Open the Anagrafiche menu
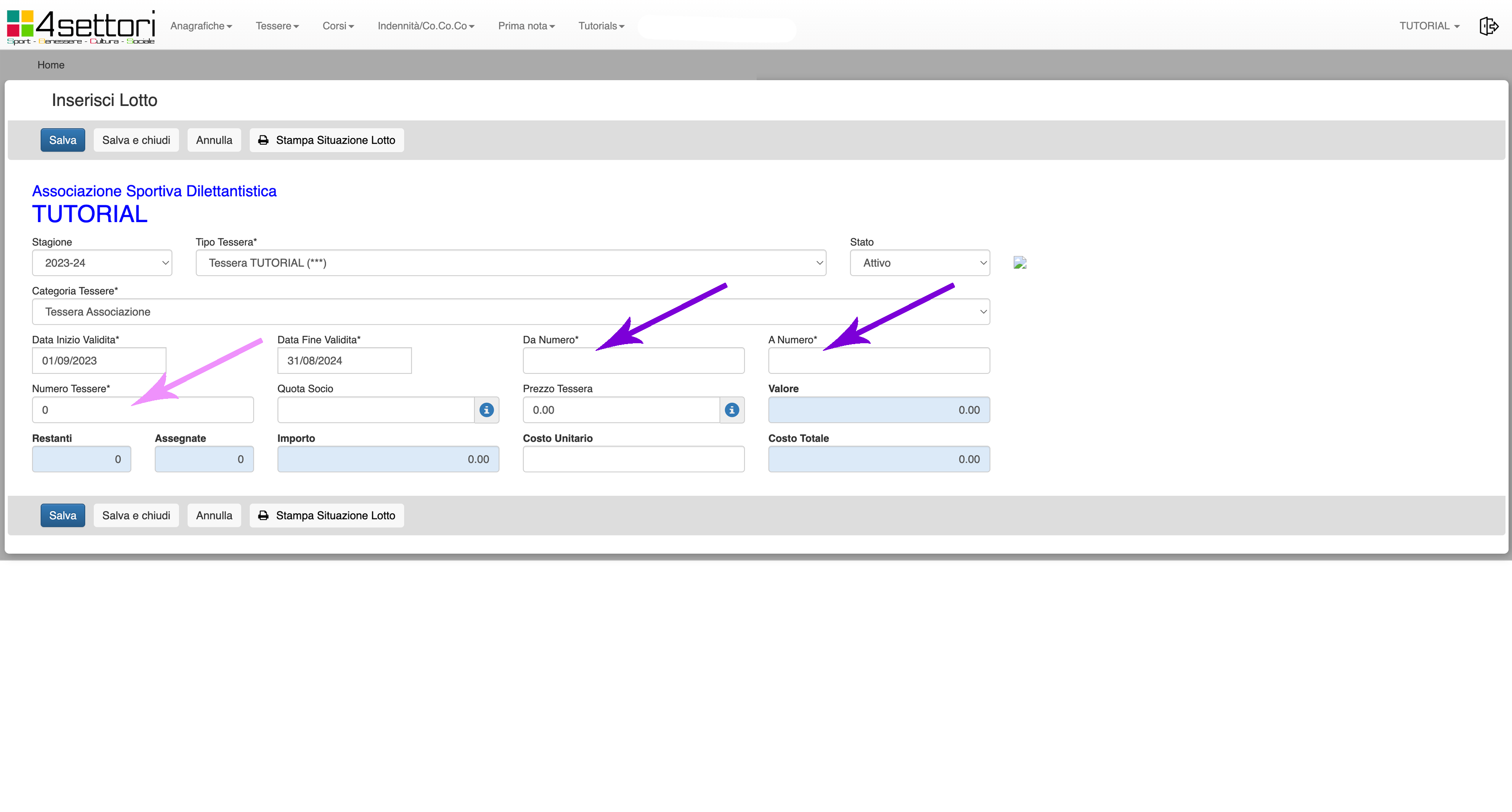The image size is (1512, 812). [x=201, y=26]
